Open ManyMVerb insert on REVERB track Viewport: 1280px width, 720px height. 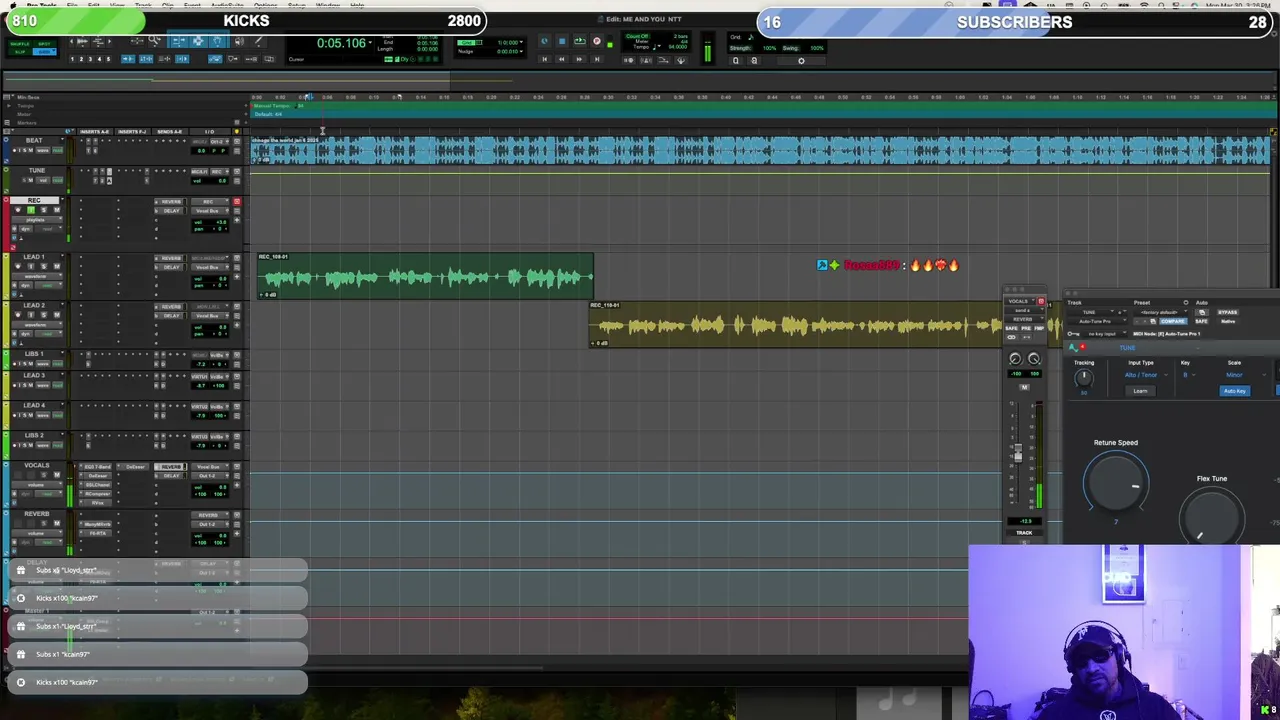tap(97, 524)
